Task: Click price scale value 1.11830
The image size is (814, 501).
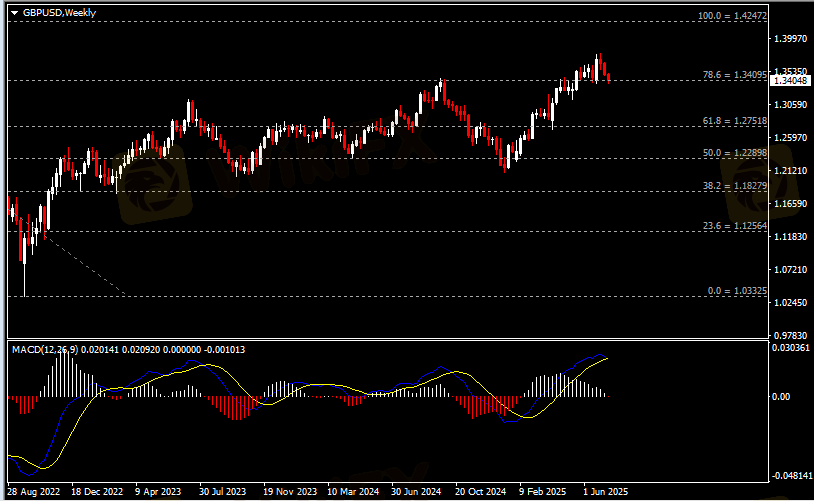Action: tap(791, 236)
